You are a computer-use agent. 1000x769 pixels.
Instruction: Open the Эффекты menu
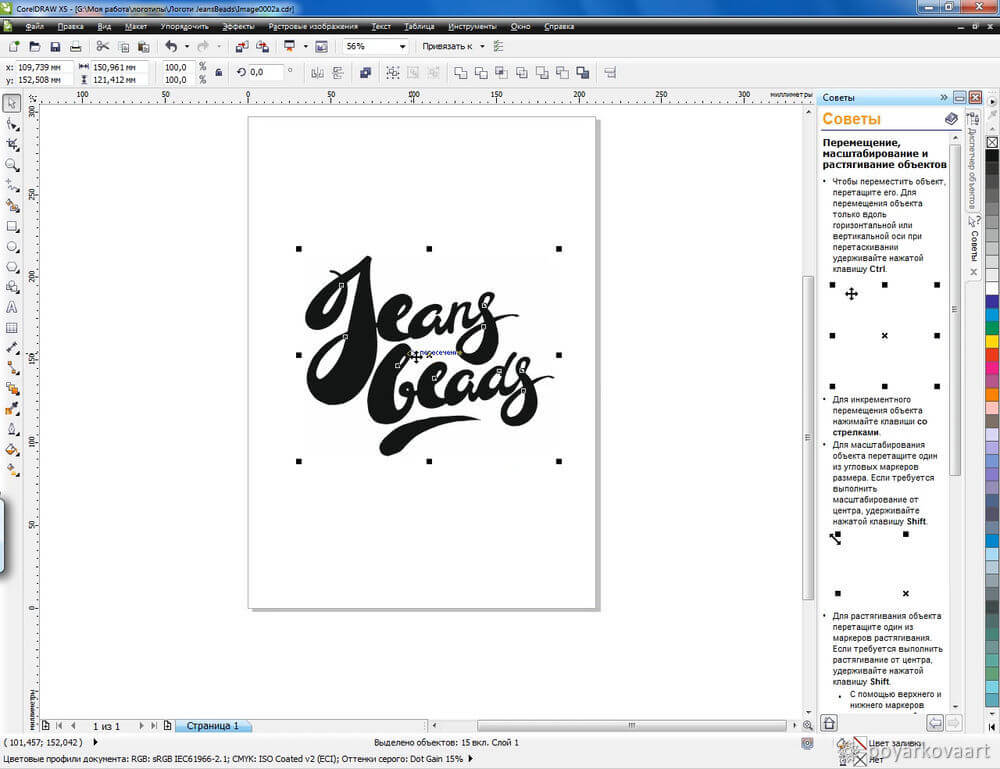coord(238,27)
